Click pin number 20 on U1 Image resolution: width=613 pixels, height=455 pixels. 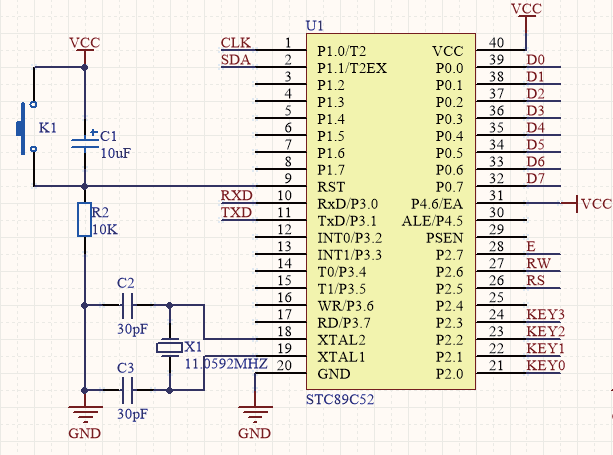[284, 365]
